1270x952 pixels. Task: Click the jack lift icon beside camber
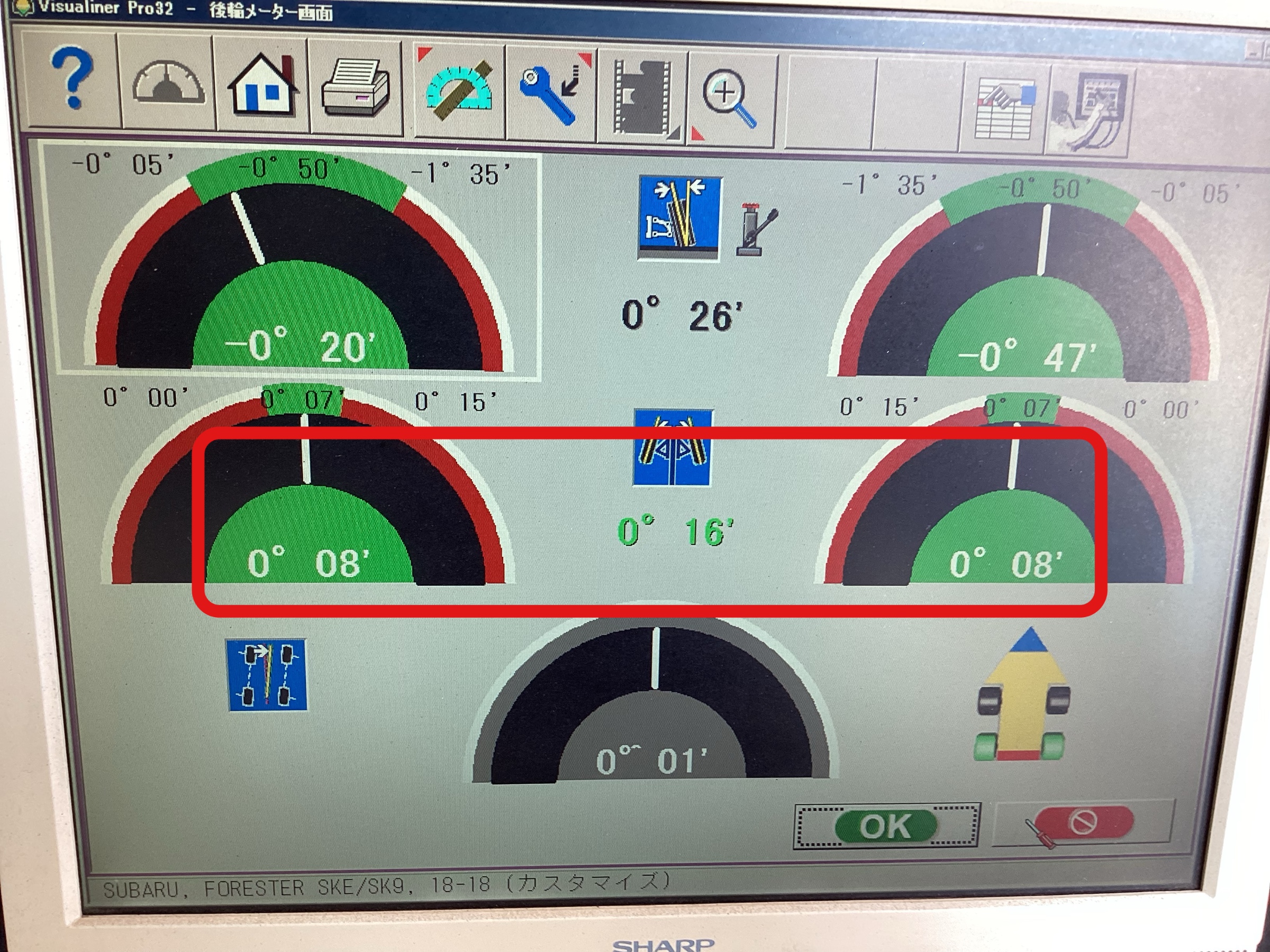(755, 228)
